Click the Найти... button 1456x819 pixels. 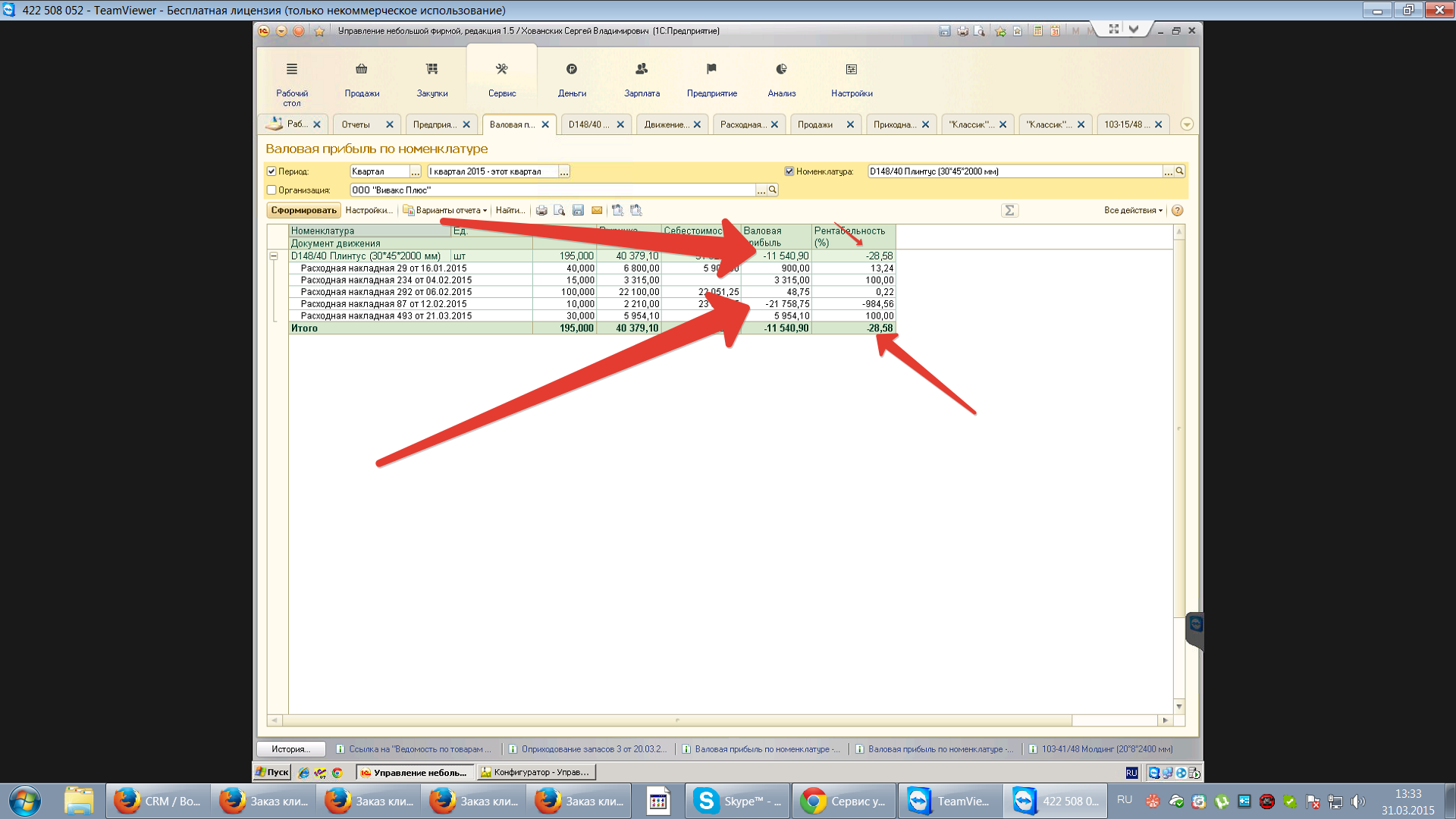[x=510, y=211]
